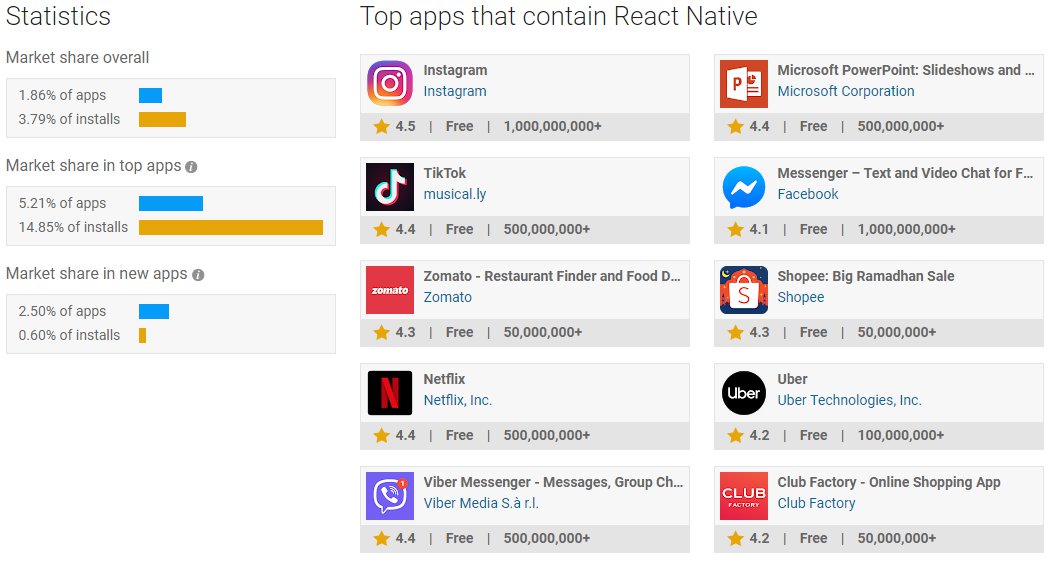1059x565 pixels.
Task: Select the Shopee app icon
Action: click(x=744, y=290)
